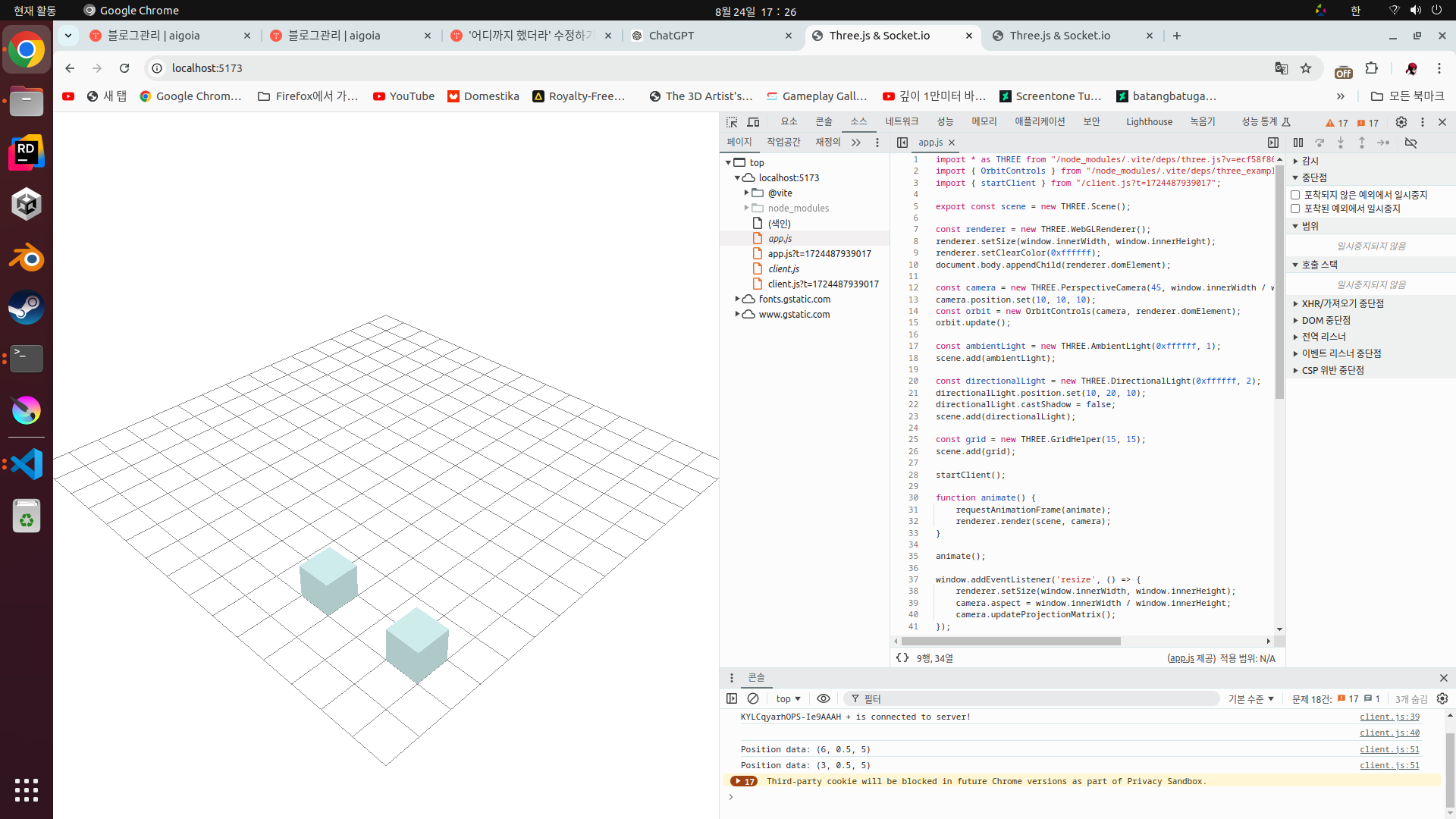Go back in Chrome

click(70, 68)
